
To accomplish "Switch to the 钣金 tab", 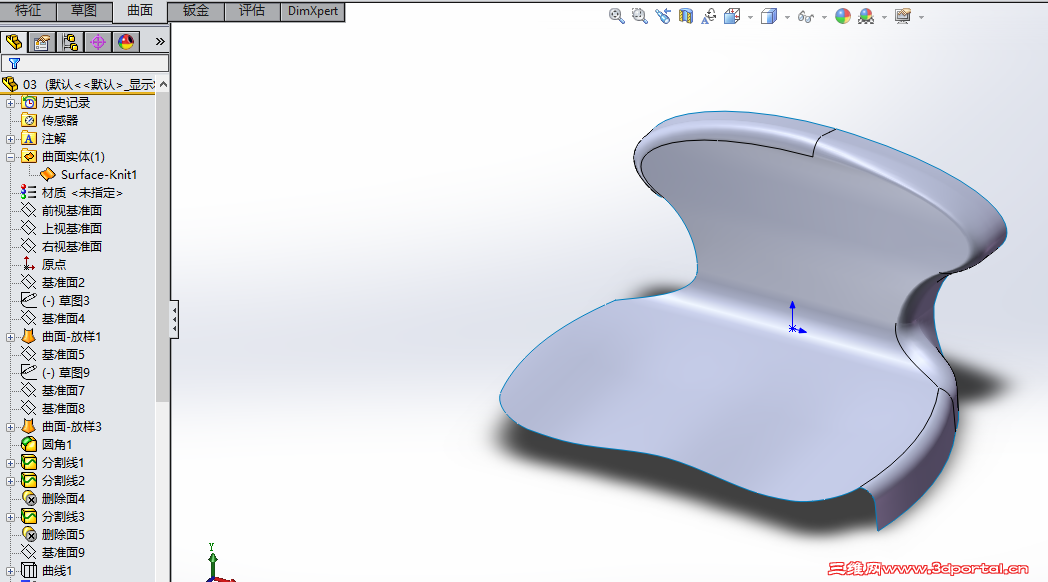I will pos(196,11).
